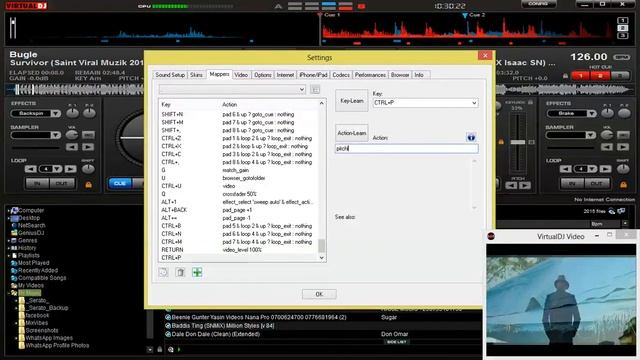Nudge right deck pitch down with left arrow
This screenshot has height=360, width=640.
(511, 185)
